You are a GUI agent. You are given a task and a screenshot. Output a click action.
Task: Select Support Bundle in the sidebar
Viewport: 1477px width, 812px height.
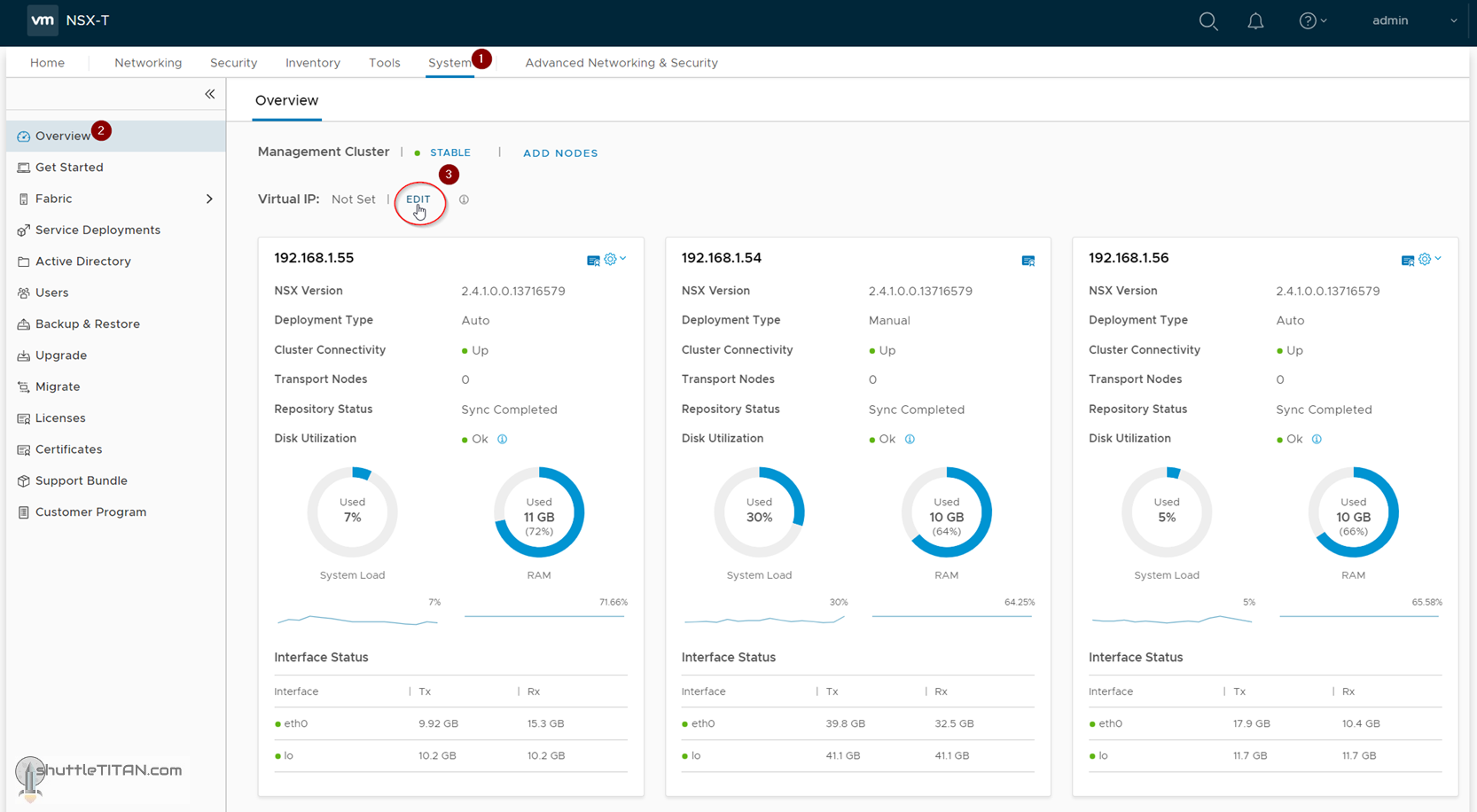[82, 480]
